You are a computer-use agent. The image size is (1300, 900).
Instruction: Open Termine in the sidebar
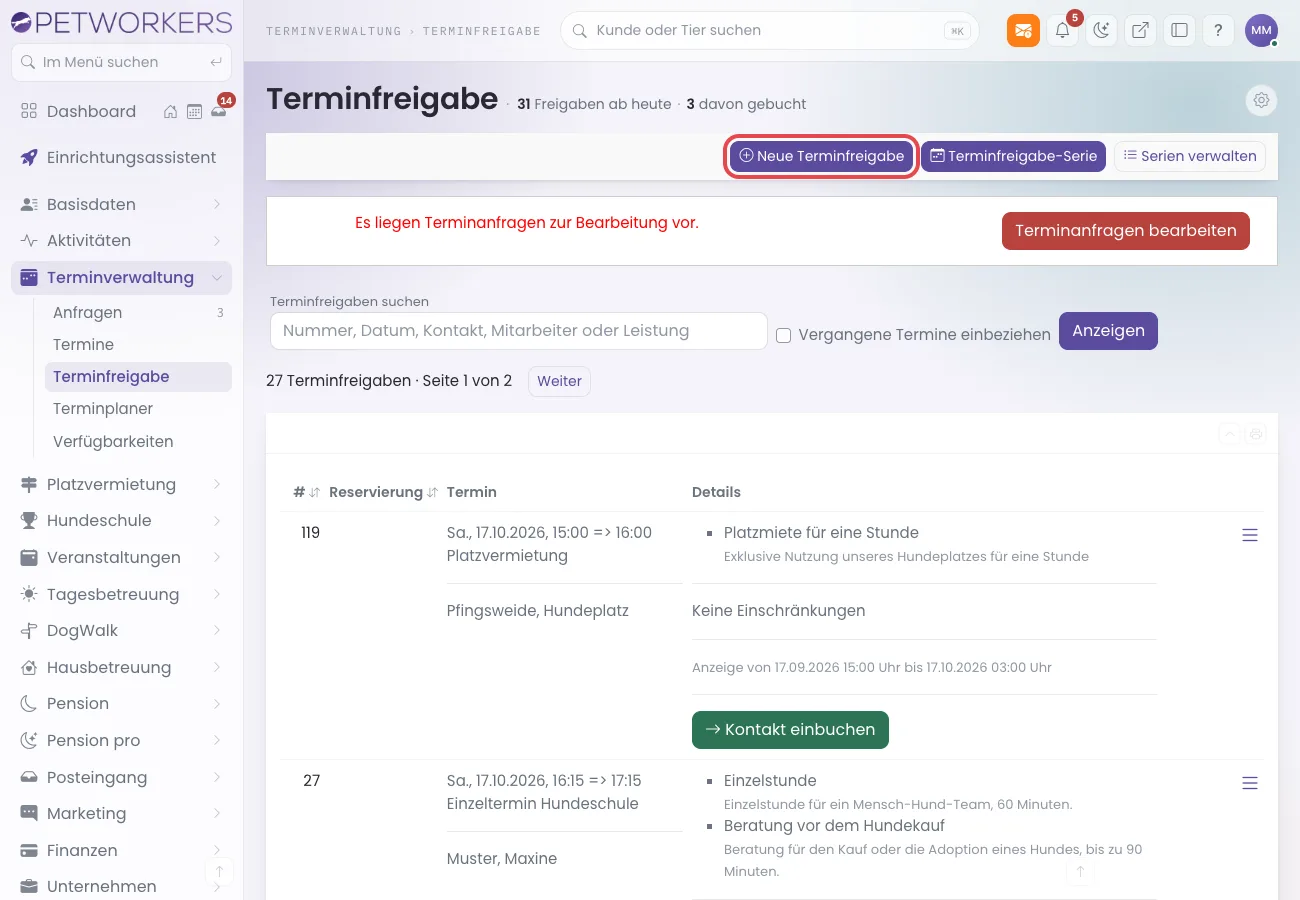pyautogui.click(x=138, y=345)
